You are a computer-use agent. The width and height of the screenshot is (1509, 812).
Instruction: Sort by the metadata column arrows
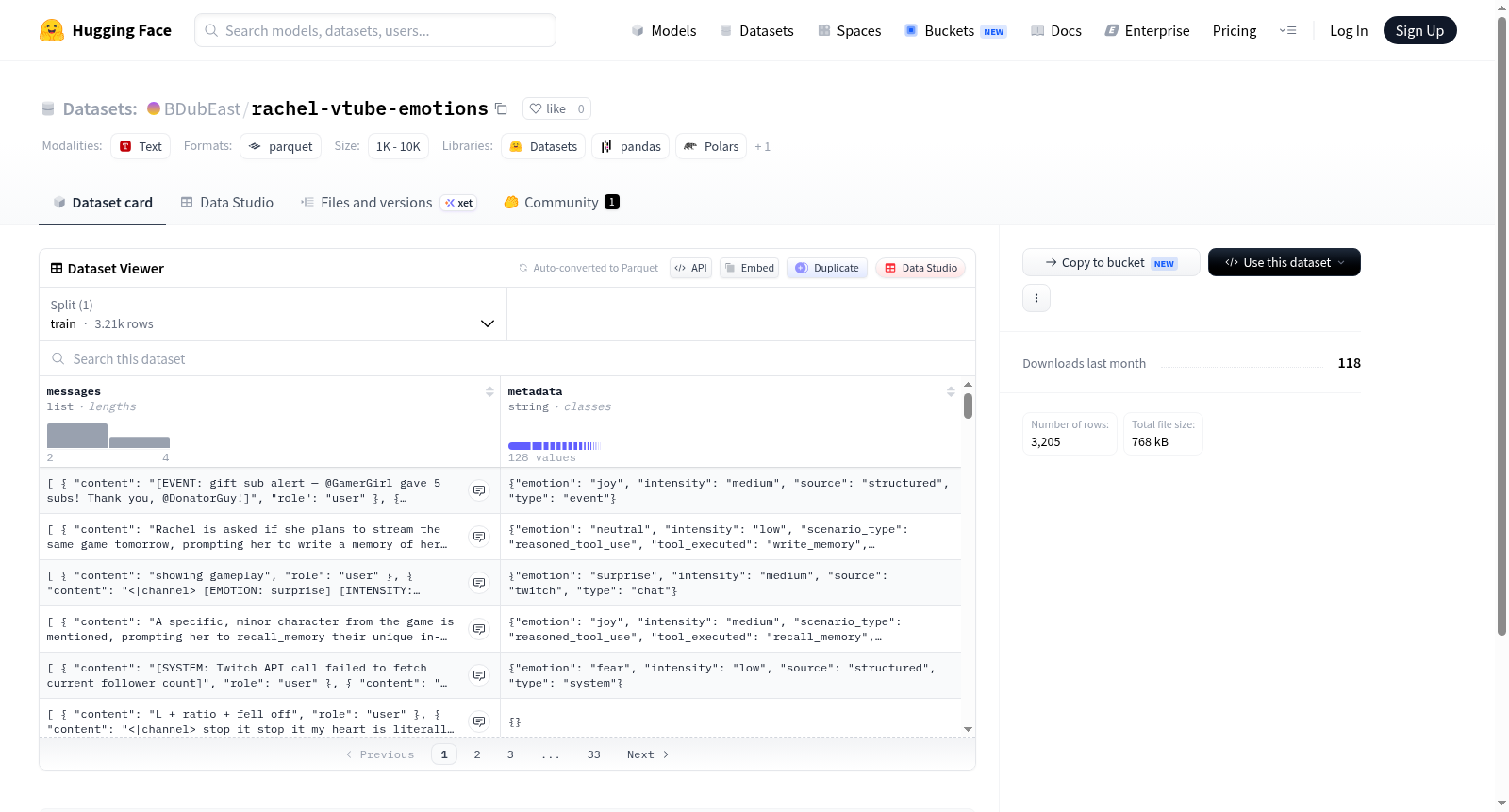pos(951,391)
